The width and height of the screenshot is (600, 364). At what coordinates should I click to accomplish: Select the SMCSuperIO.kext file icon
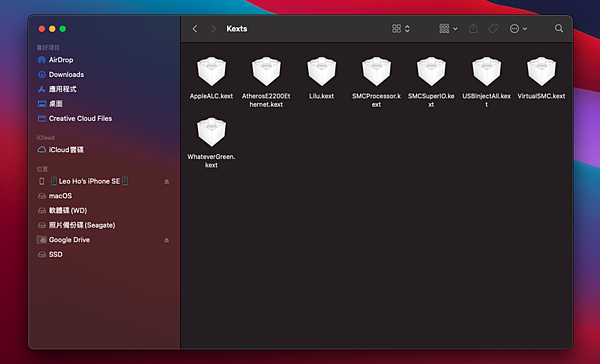coord(431,71)
